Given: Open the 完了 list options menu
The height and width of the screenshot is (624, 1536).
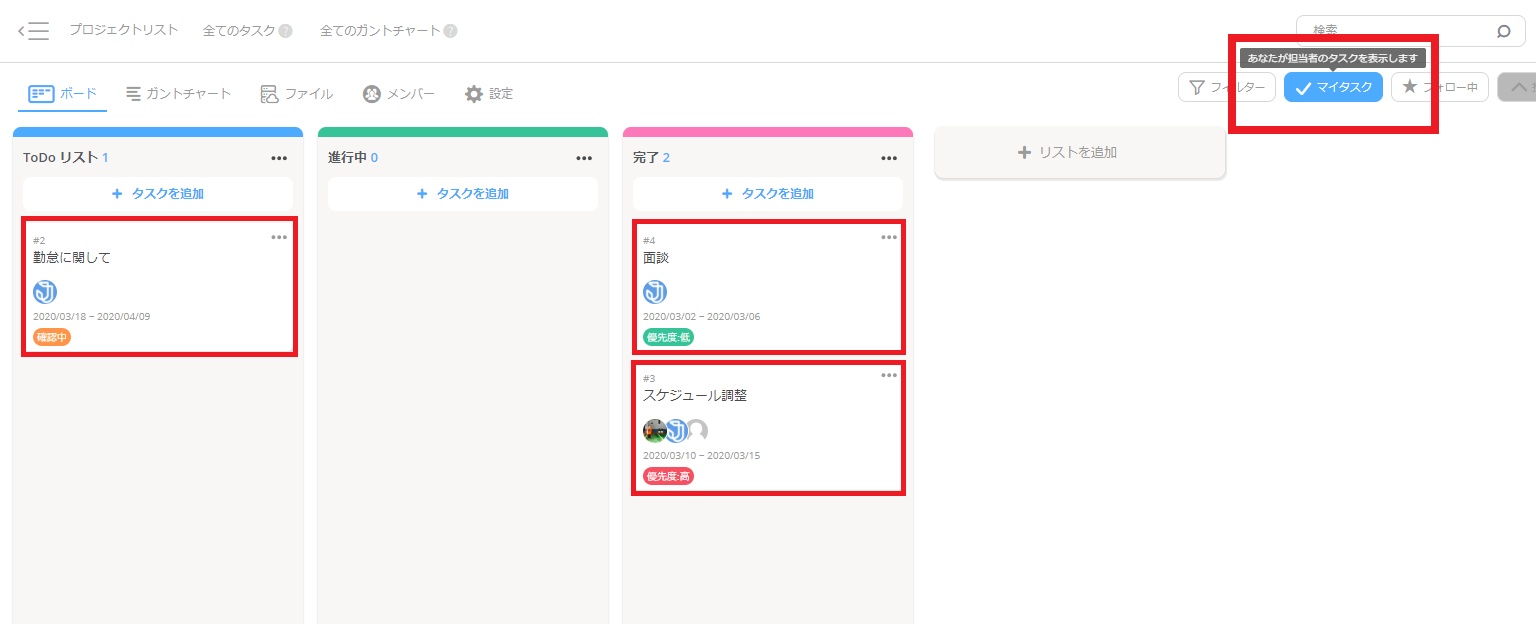Looking at the screenshot, I should pyautogui.click(x=888, y=157).
